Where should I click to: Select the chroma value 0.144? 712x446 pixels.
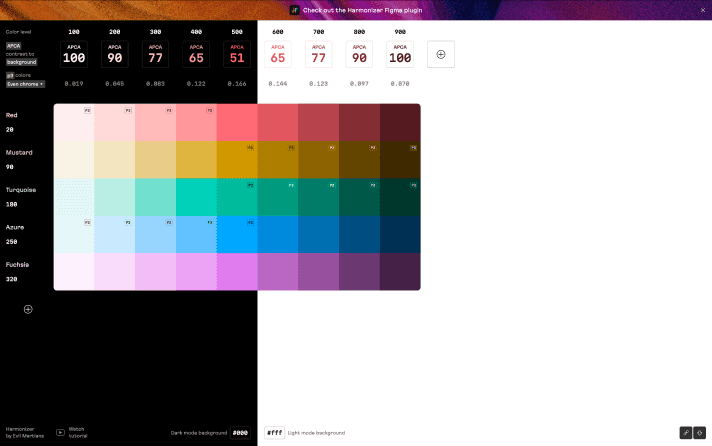click(278, 84)
